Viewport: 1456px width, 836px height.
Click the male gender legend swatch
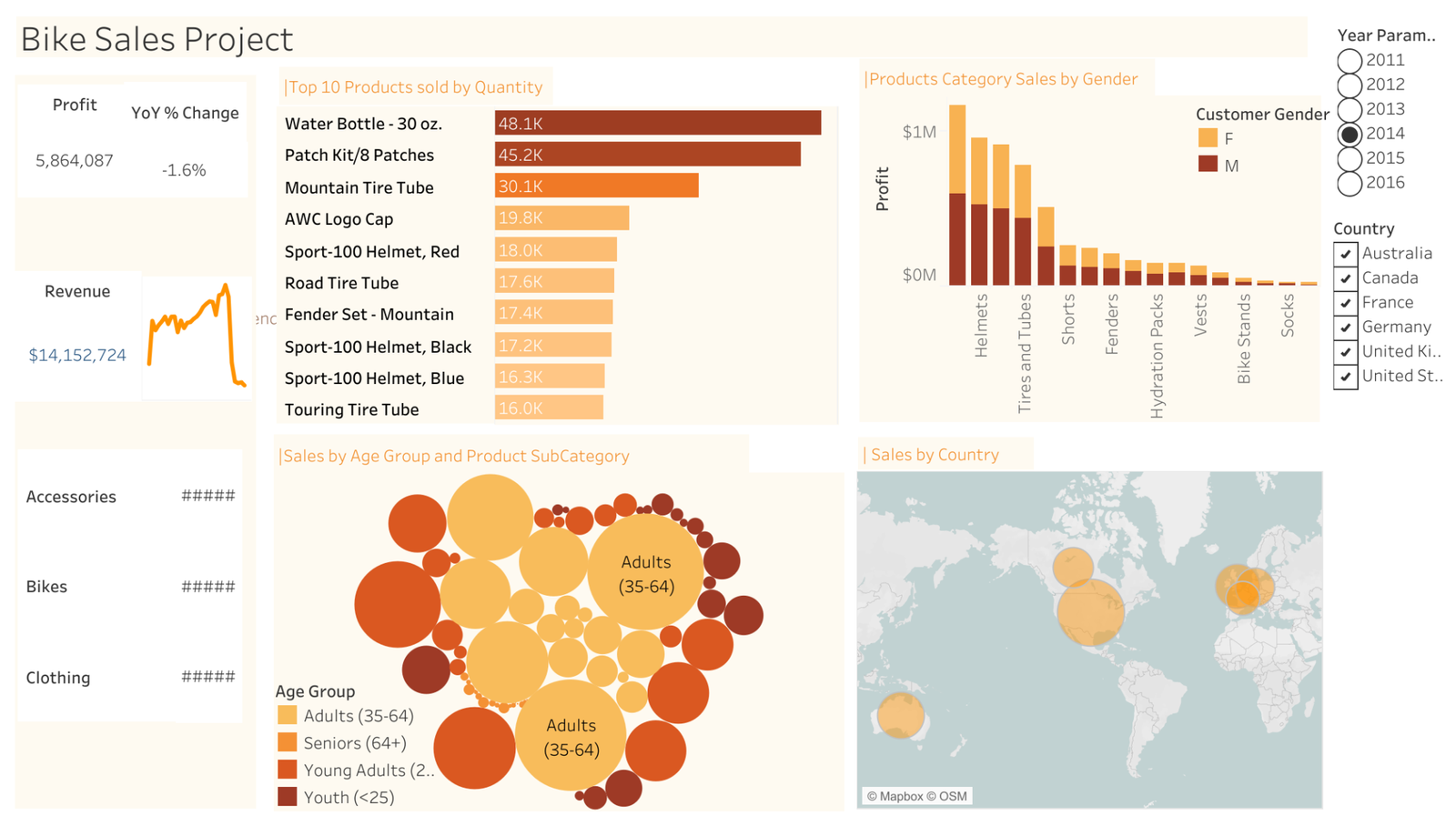(x=1208, y=165)
